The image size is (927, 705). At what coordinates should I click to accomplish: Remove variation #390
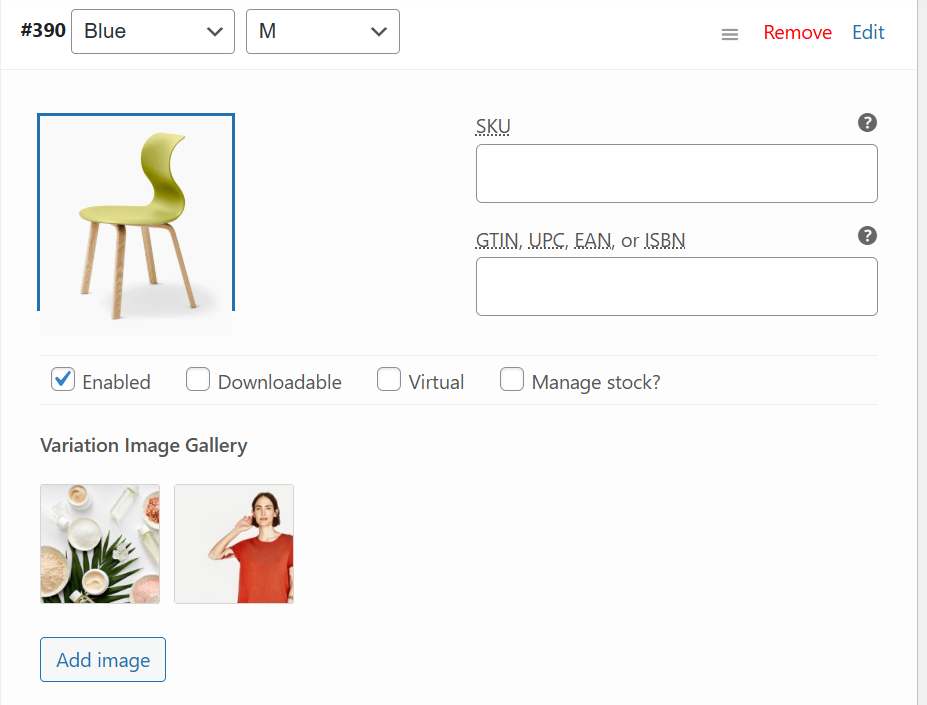tap(797, 33)
